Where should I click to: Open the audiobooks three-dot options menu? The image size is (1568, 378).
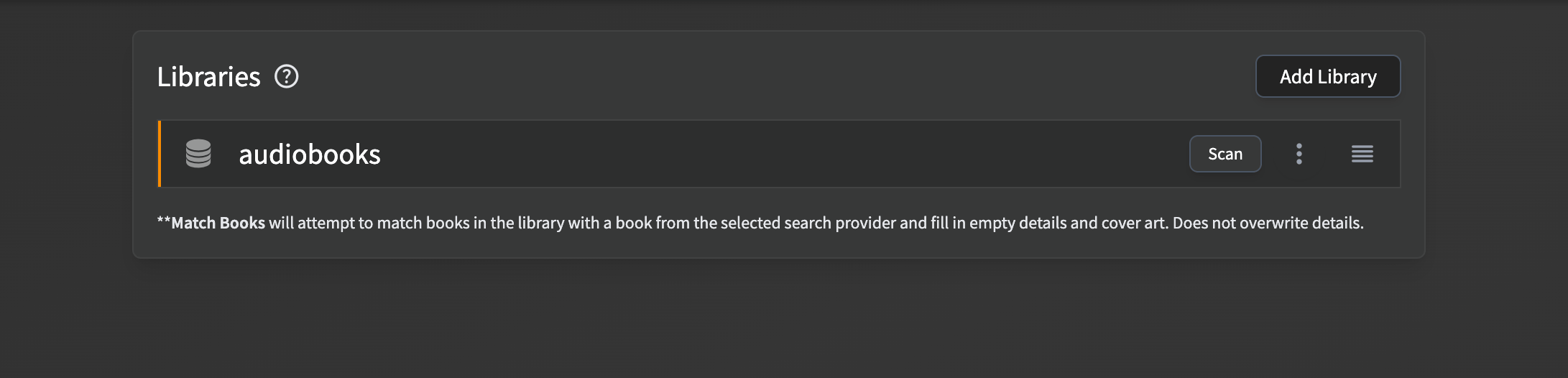(1299, 154)
